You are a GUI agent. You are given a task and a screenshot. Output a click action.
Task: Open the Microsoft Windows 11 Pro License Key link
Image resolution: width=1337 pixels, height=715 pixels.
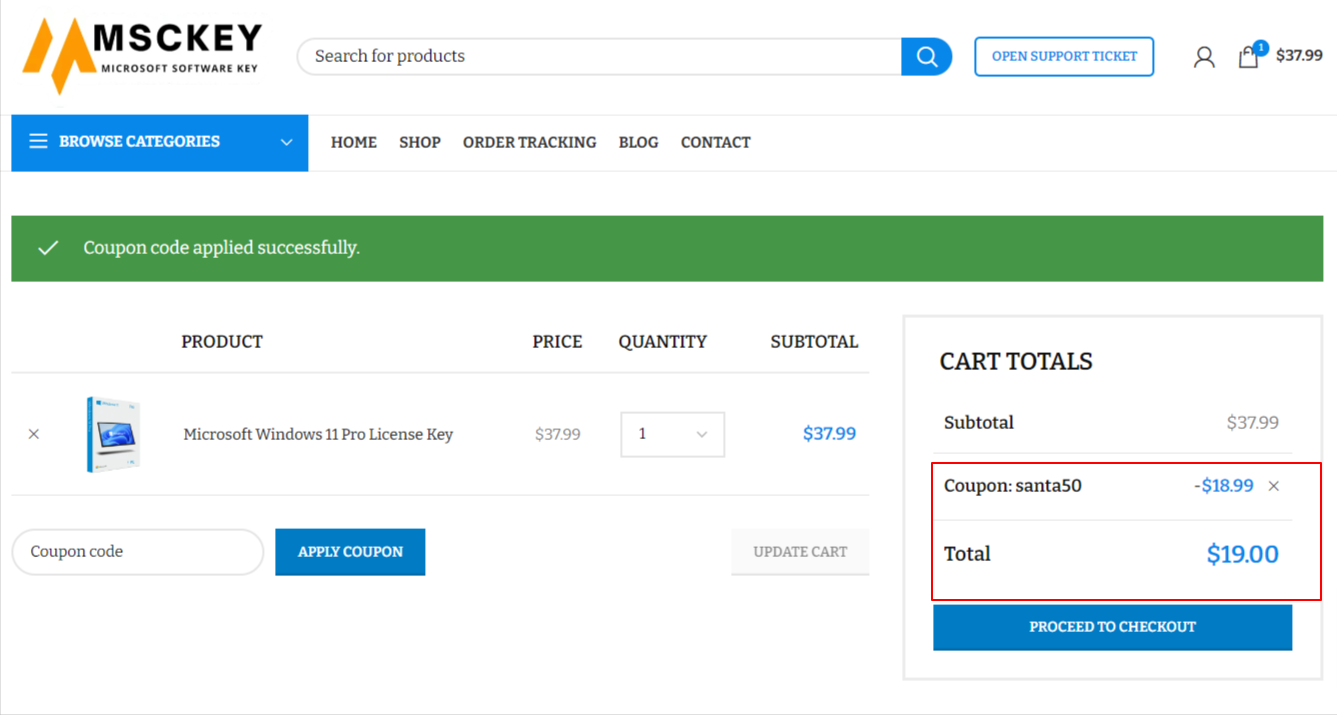[318, 434]
